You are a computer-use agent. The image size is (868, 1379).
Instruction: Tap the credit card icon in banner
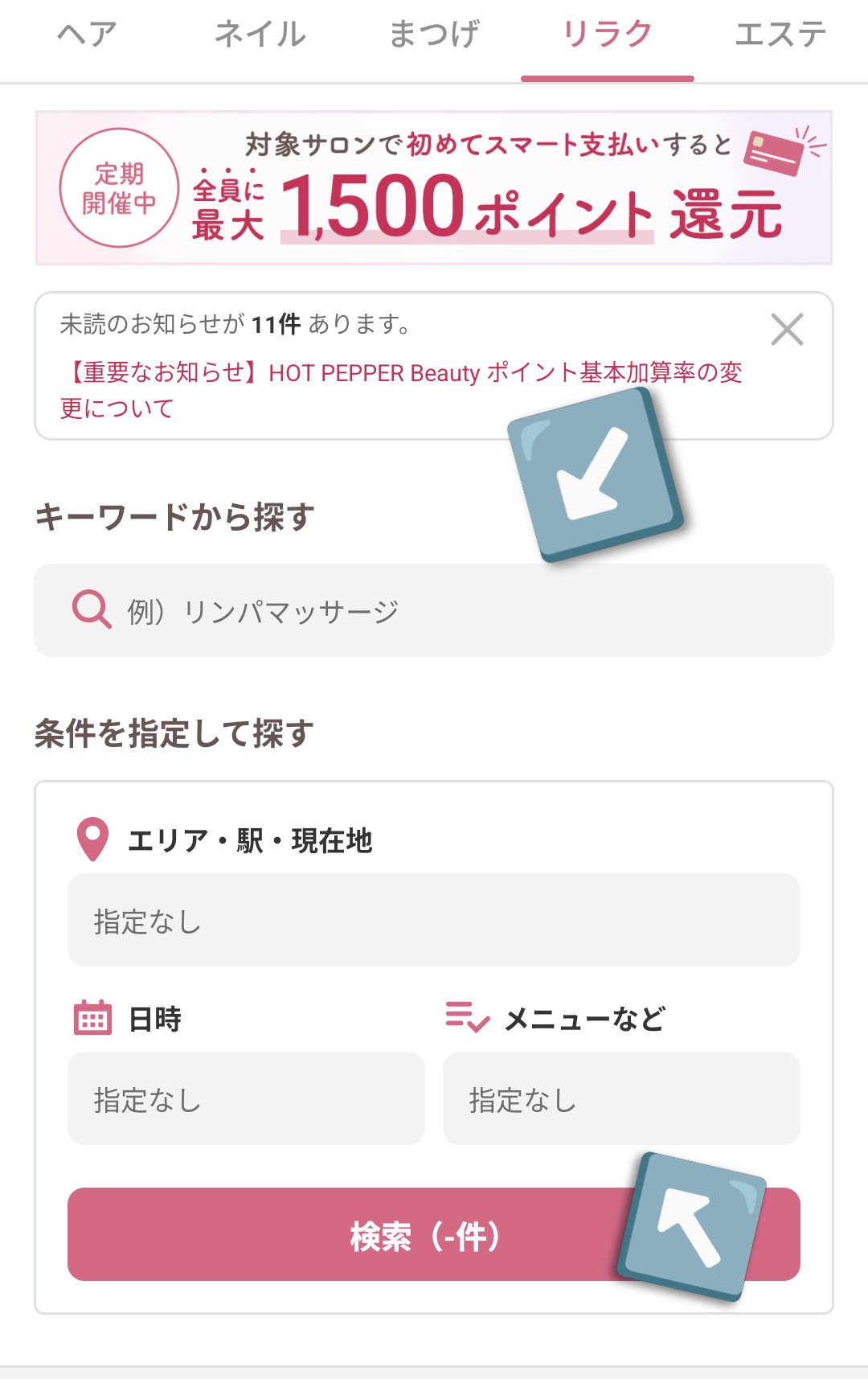[x=774, y=152]
